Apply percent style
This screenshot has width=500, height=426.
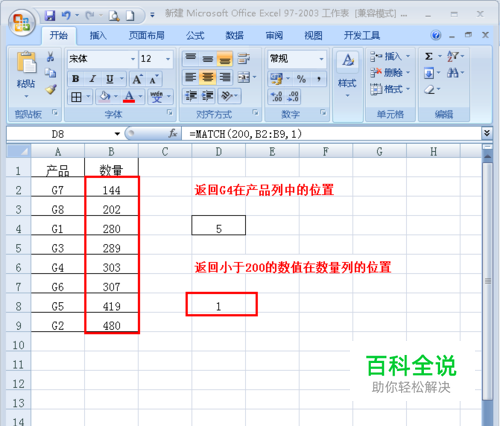(x=301, y=79)
